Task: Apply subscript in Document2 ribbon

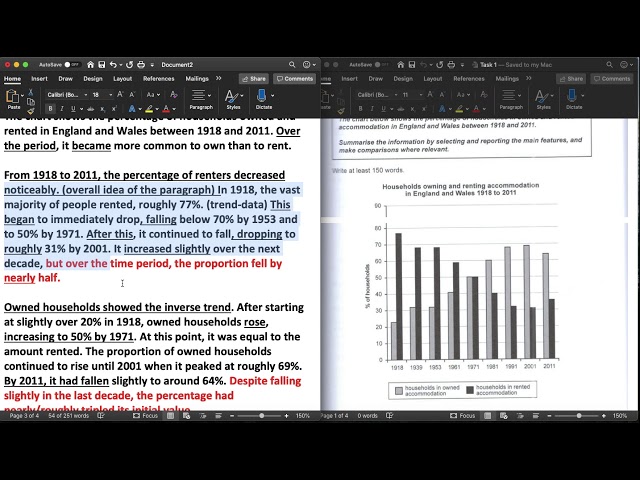Action: (103, 109)
